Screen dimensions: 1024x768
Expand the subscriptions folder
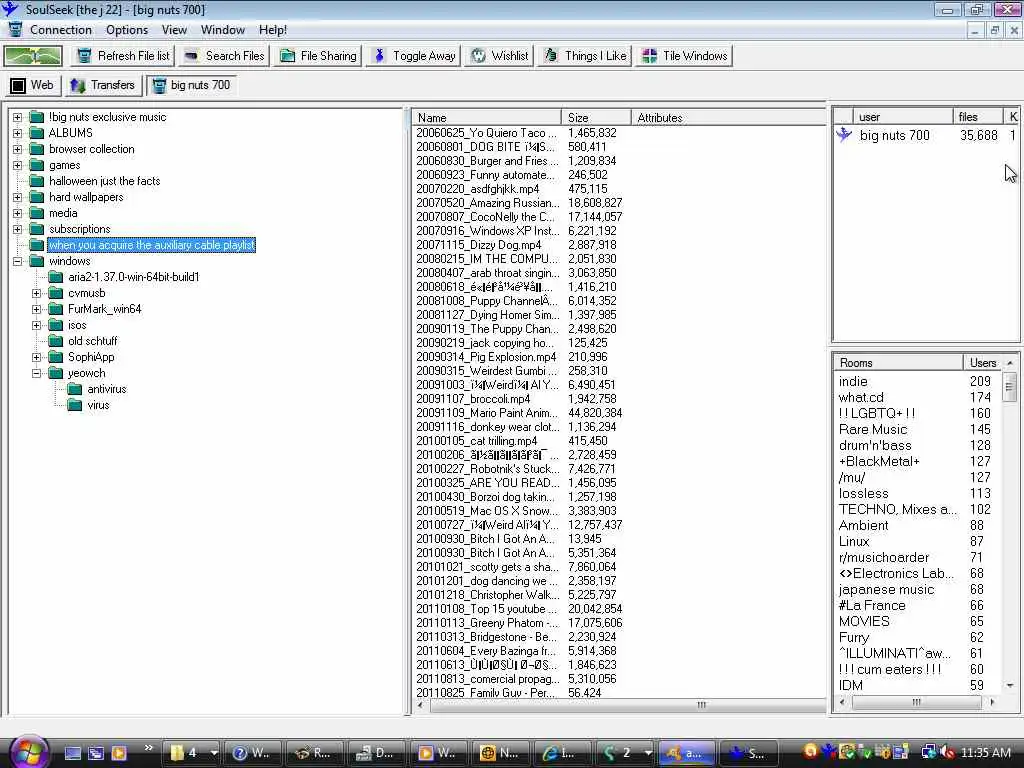click(18, 229)
